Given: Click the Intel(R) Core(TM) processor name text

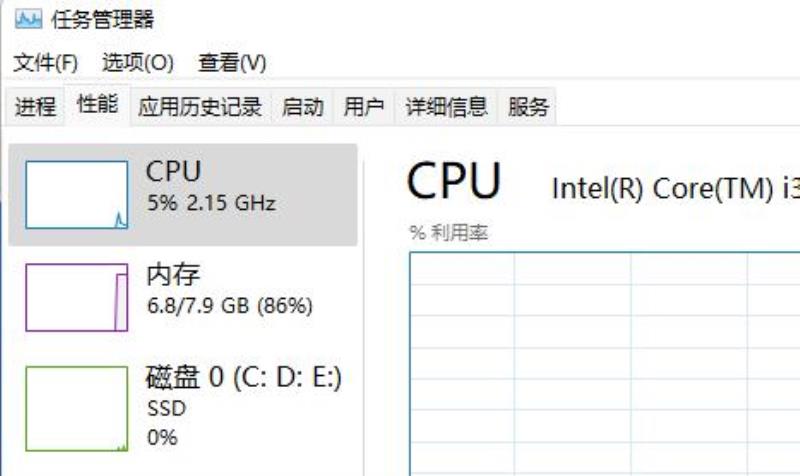Looking at the screenshot, I should click(x=676, y=188).
